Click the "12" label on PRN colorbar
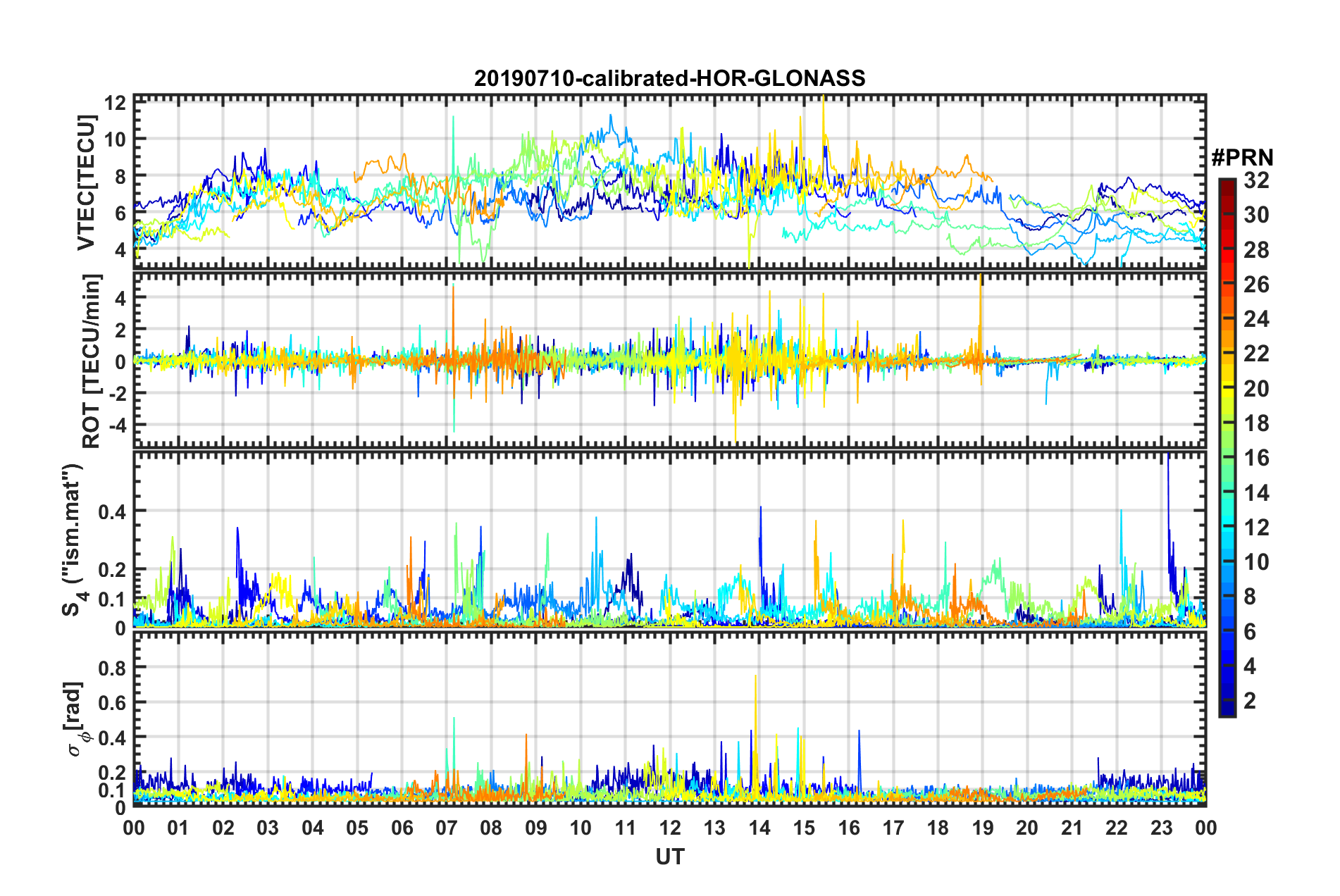1340x896 pixels. click(1256, 528)
